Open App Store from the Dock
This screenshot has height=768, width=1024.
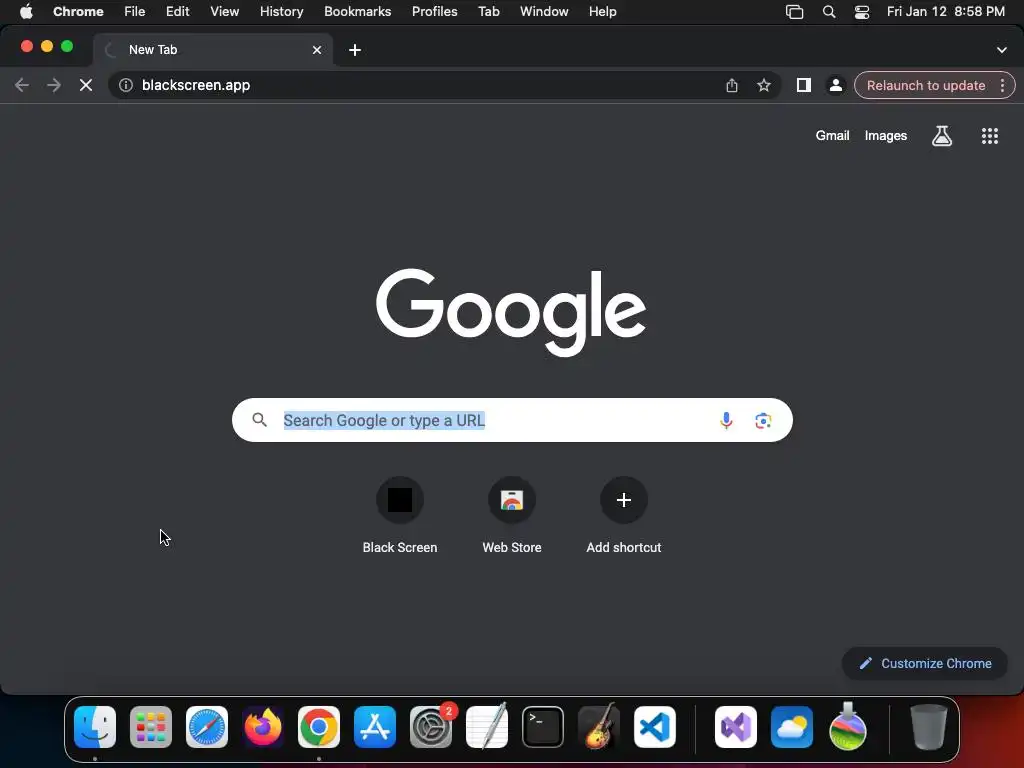pyautogui.click(x=375, y=726)
